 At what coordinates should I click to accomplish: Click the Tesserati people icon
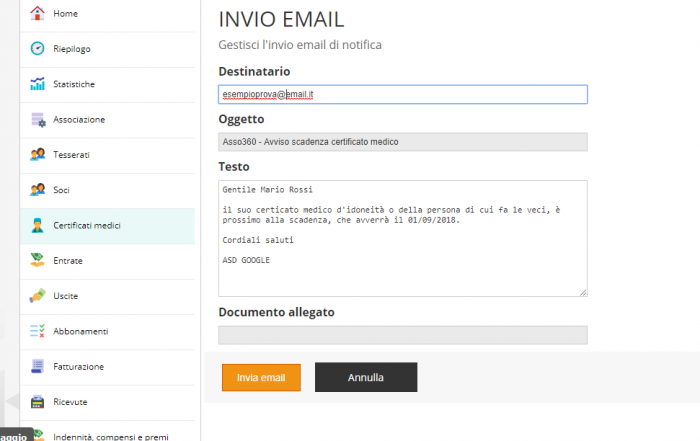38,154
